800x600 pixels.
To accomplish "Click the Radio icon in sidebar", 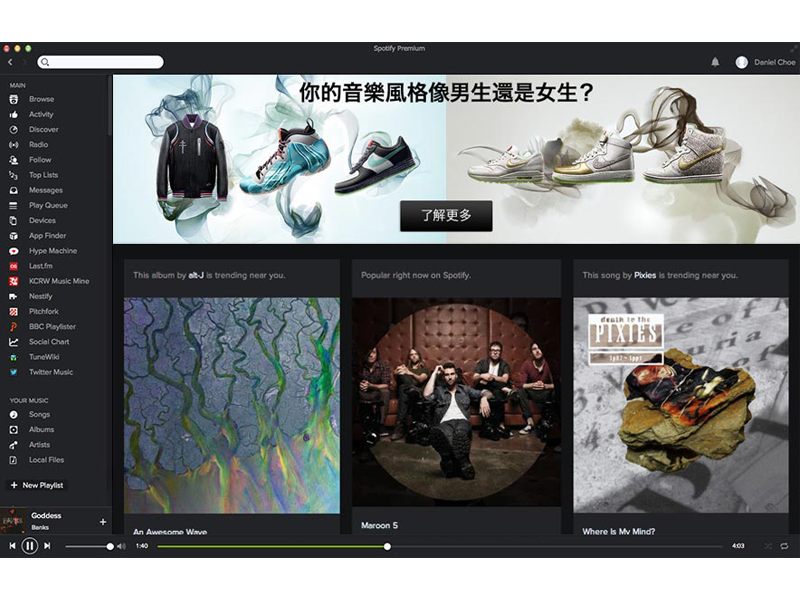I will click(x=14, y=145).
